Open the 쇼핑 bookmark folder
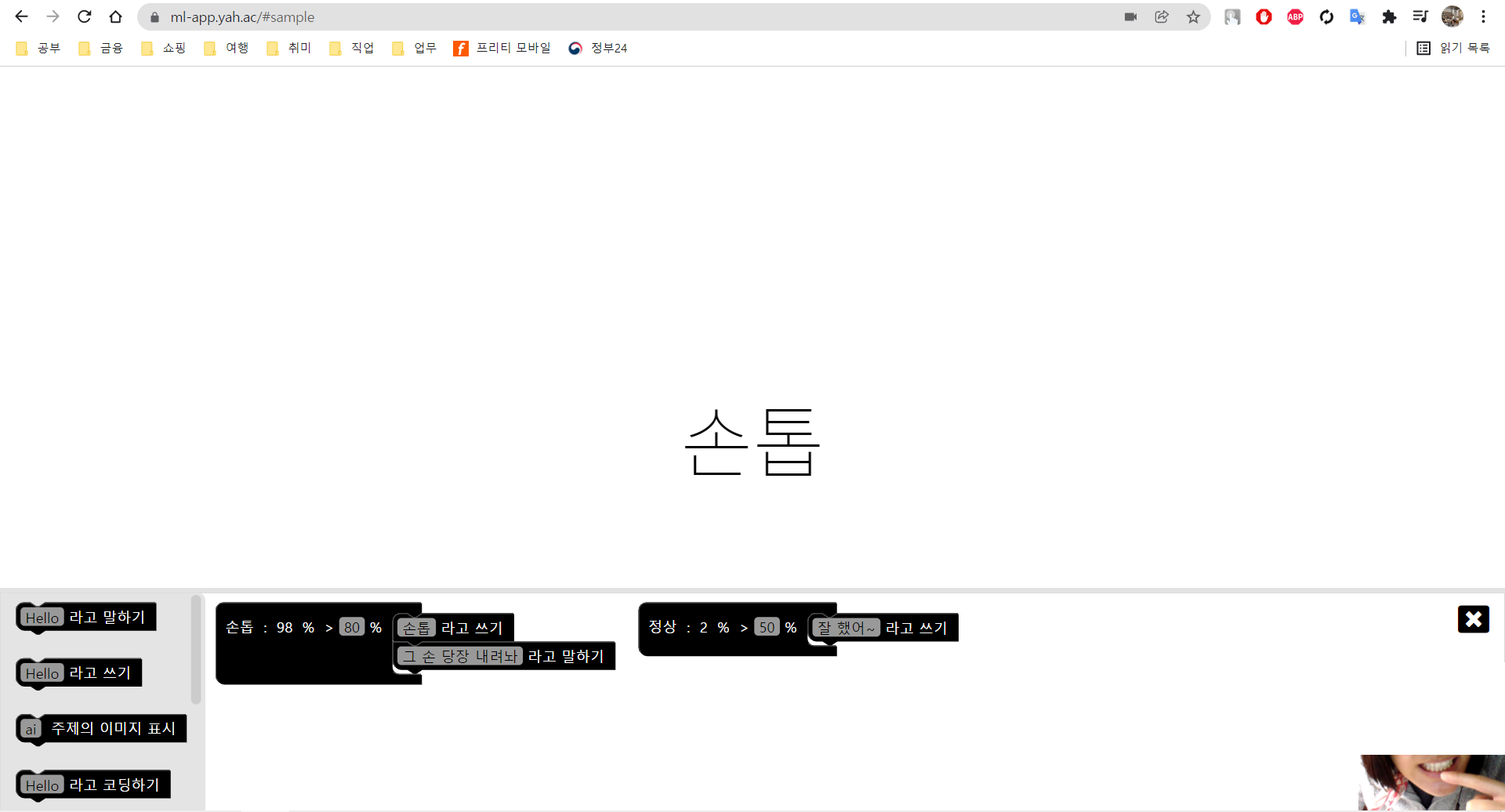This screenshot has width=1505, height=812. click(x=163, y=48)
